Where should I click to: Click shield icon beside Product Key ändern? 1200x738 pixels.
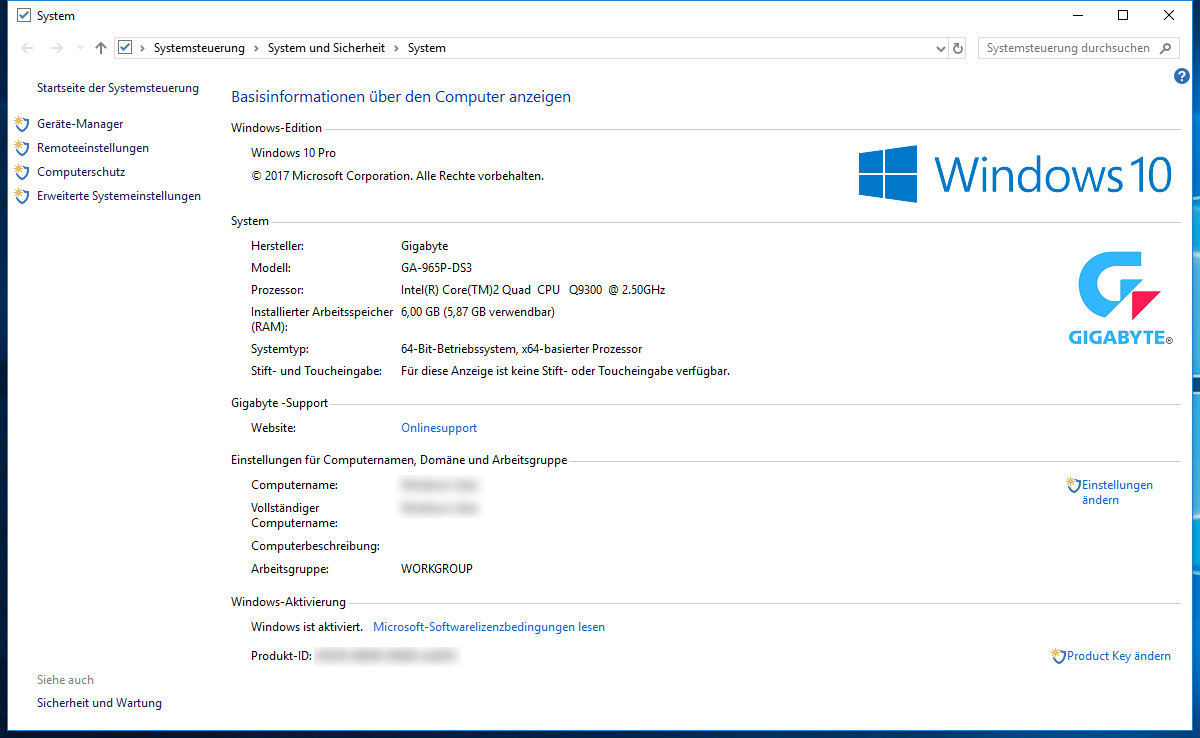(1059, 656)
